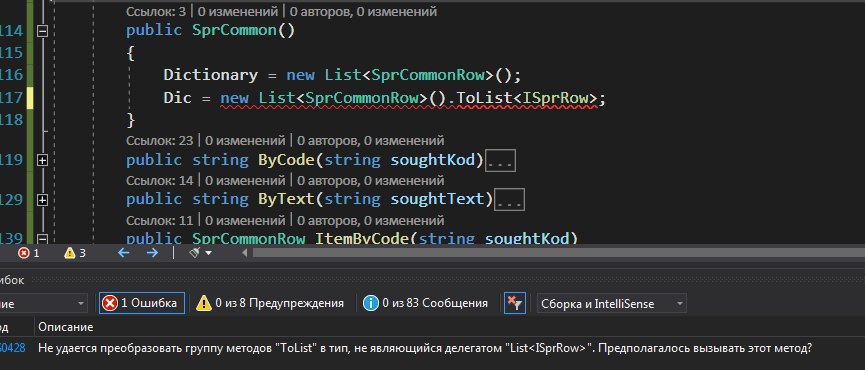
Task: Toggle the '0 из 8 Предупреждения' warnings filter
Action: [x=270, y=303]
